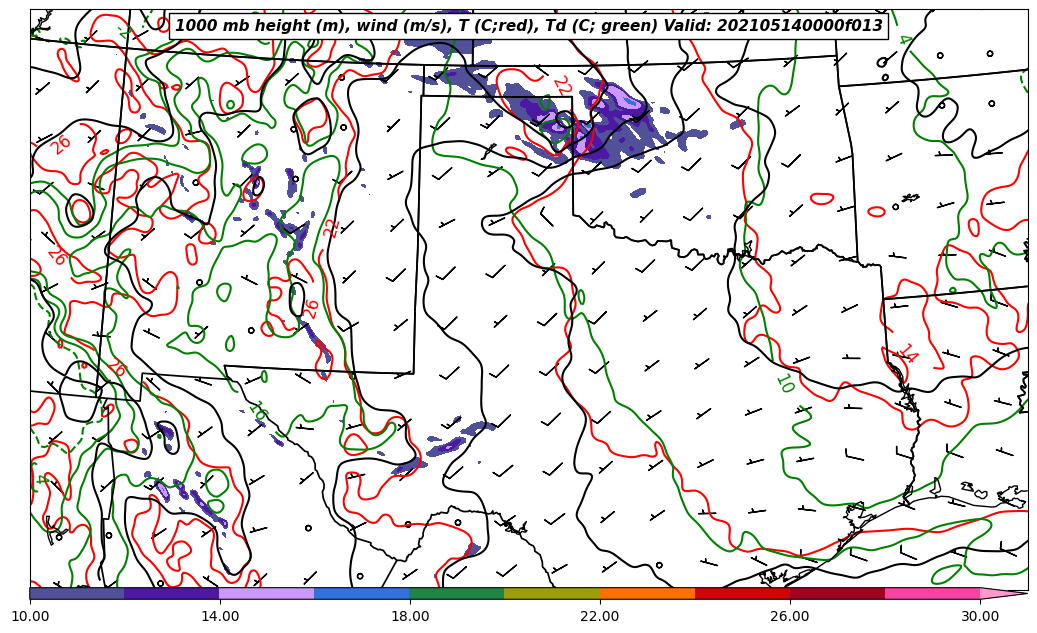Viewport: 1037px width, 633px height.
Task: Select the hot pink colorbar segment
Action: [x=932, y=593]
